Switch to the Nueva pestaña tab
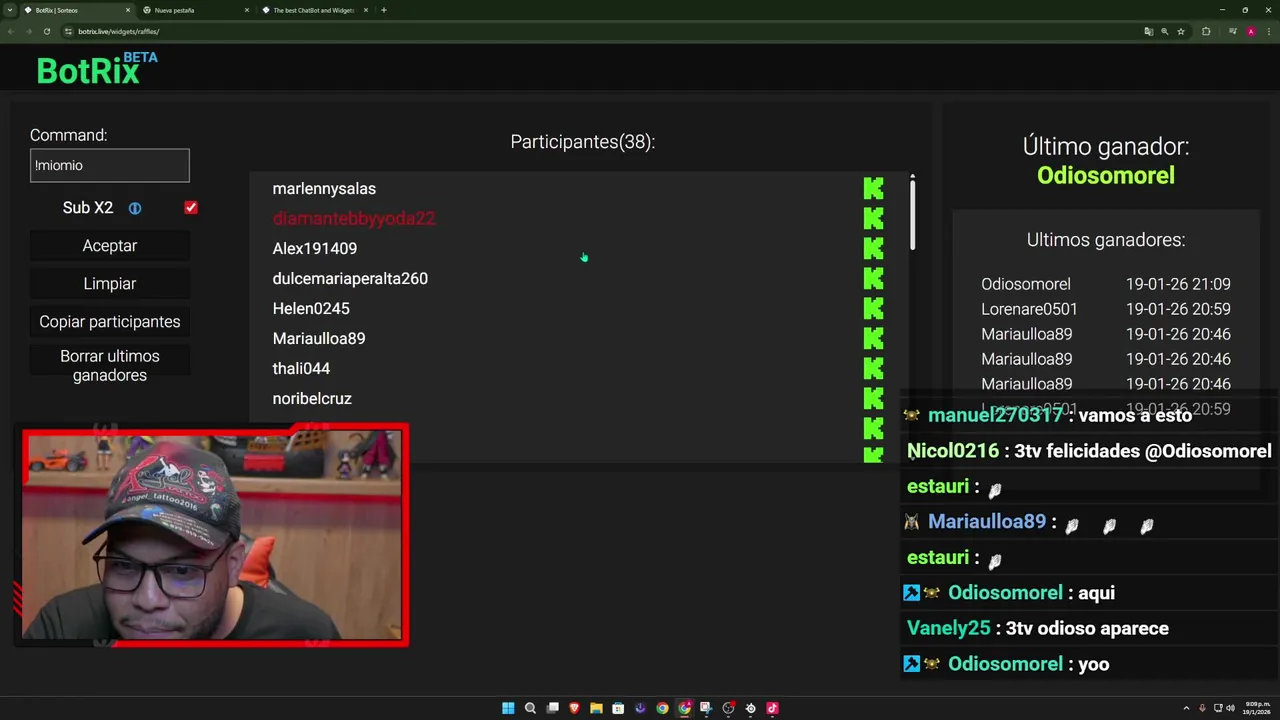This screenshot has height=720, width=1280. 194,10
